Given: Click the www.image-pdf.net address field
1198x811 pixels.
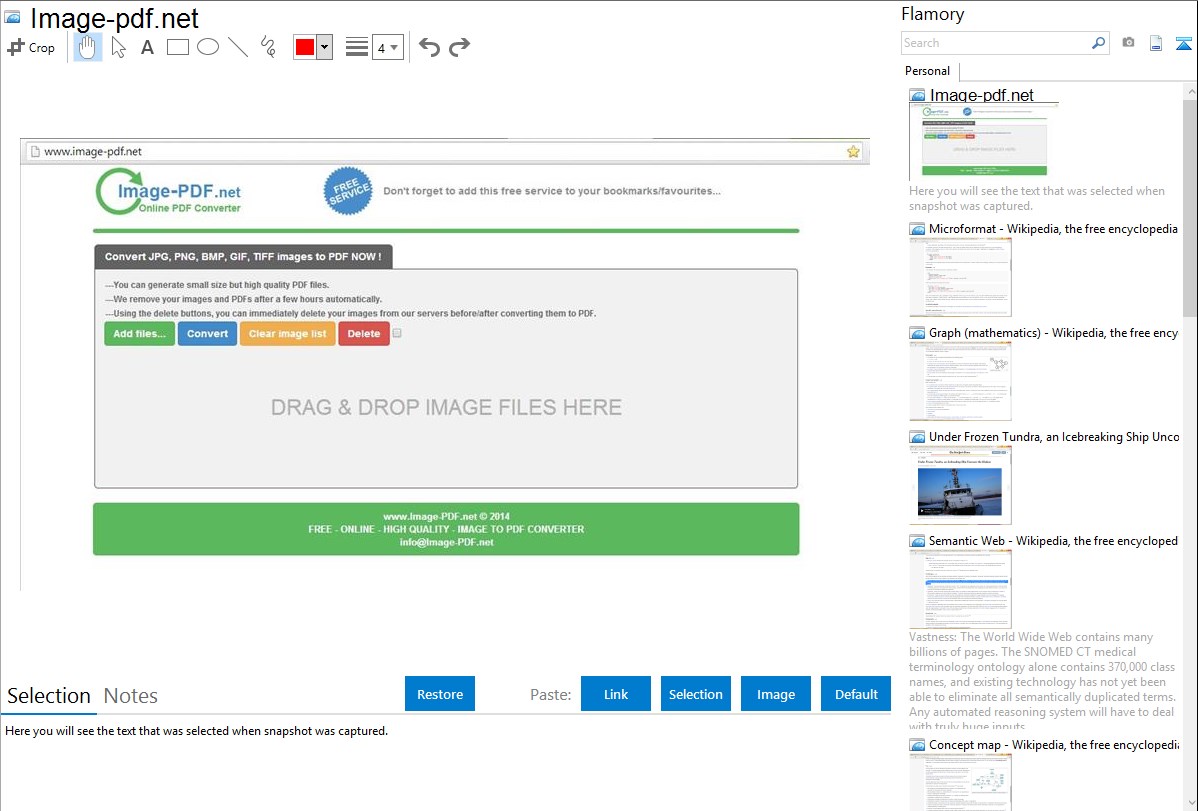Looking at the screenshot, I should click(443, 151).
